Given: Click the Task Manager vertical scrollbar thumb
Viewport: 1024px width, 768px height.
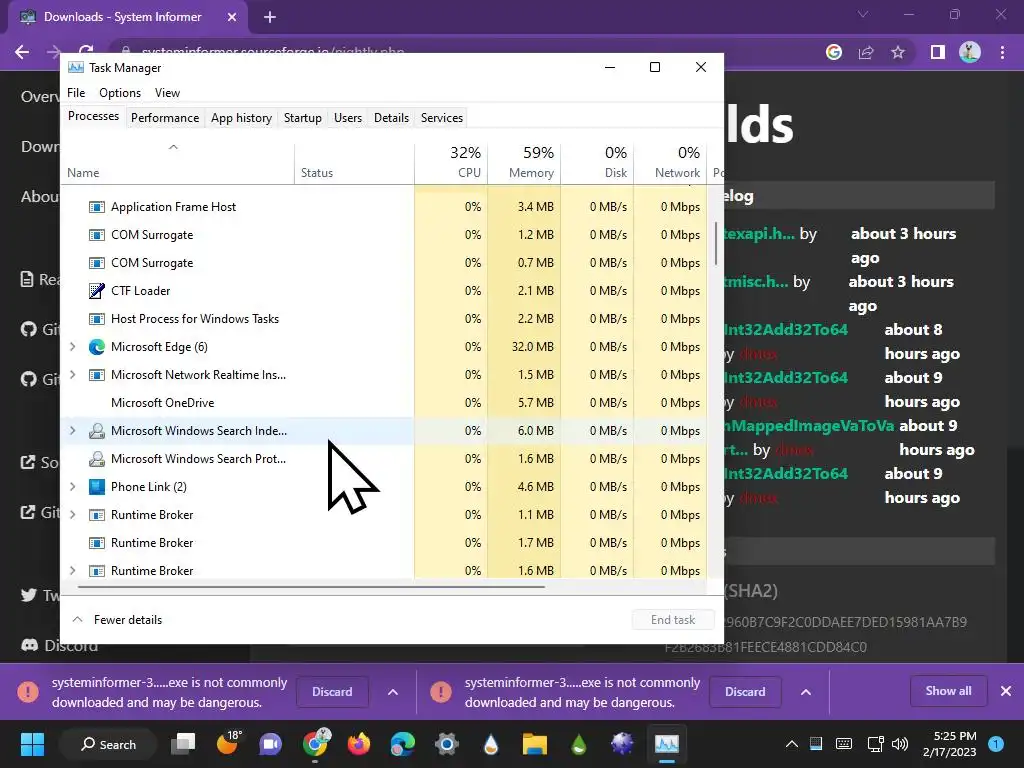Looking at the screenshot, I should [716, 244].
